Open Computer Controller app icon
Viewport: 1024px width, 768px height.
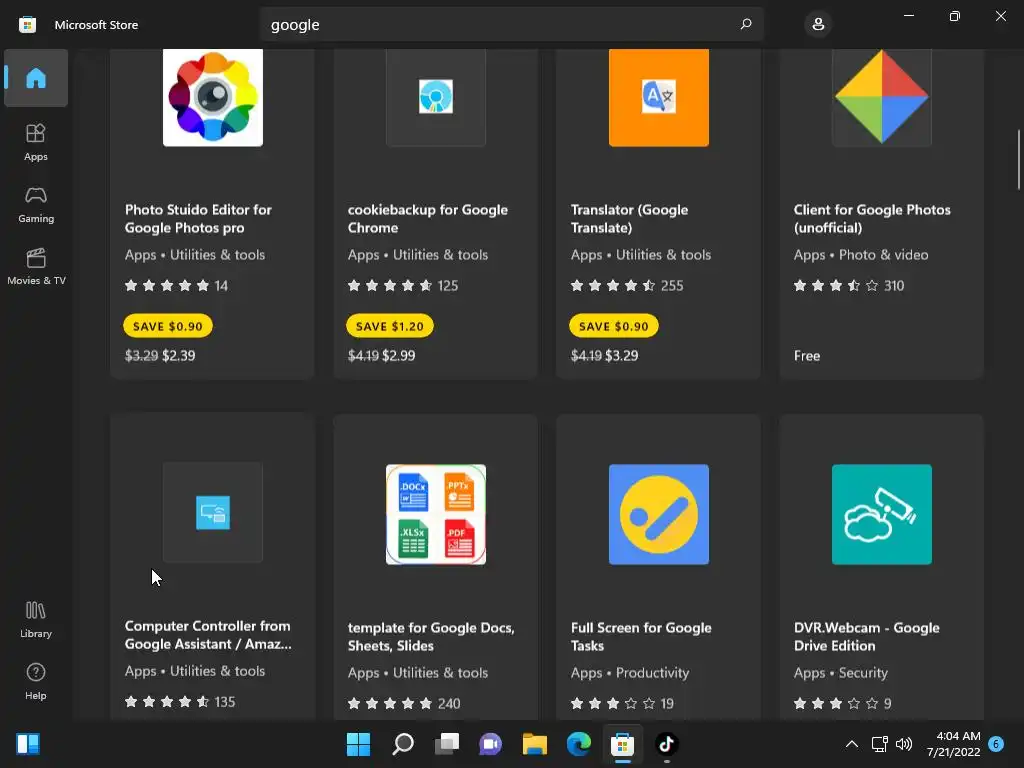click(x=213, y=513)
